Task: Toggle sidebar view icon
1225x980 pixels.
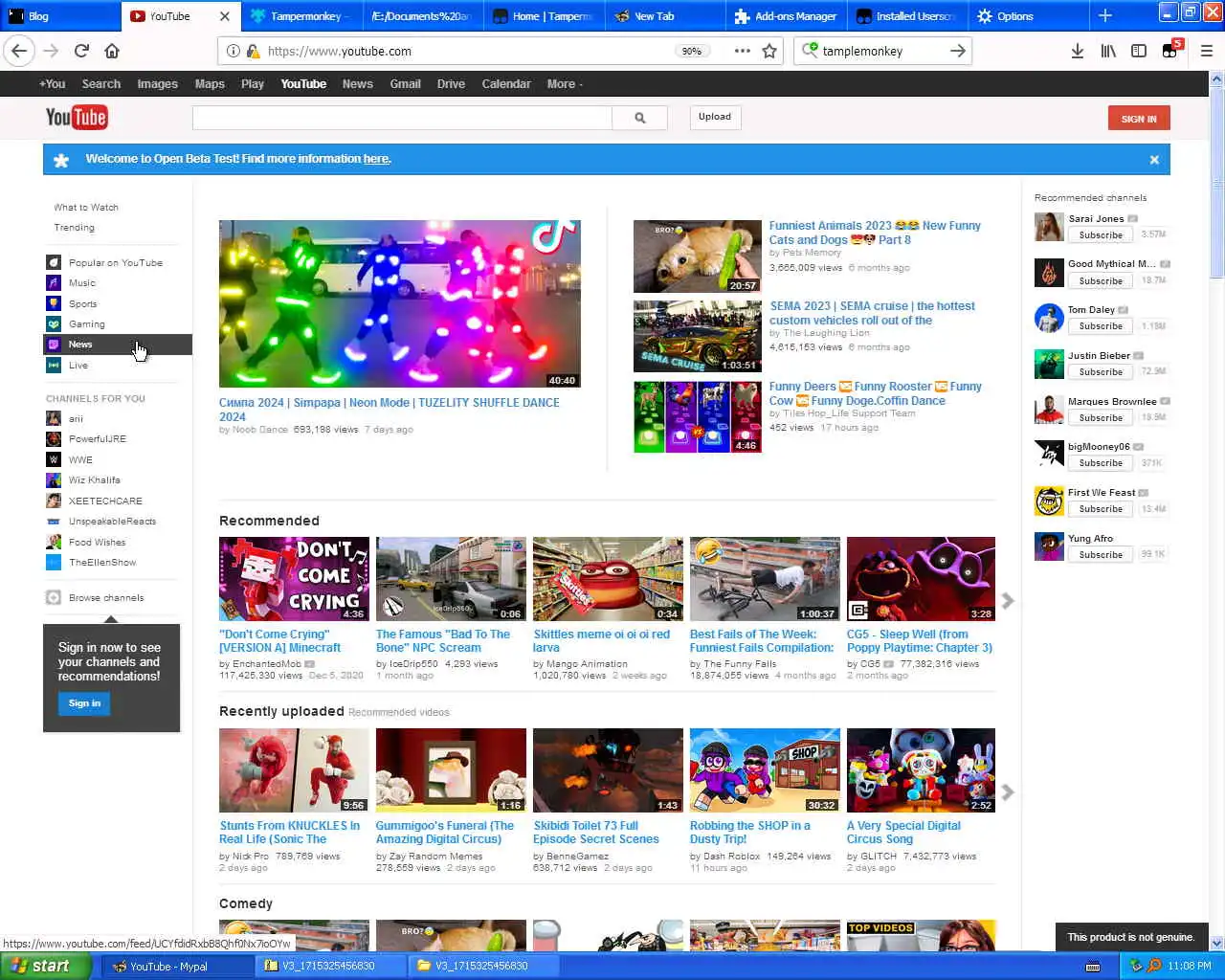Action: tap(1139, 51)
